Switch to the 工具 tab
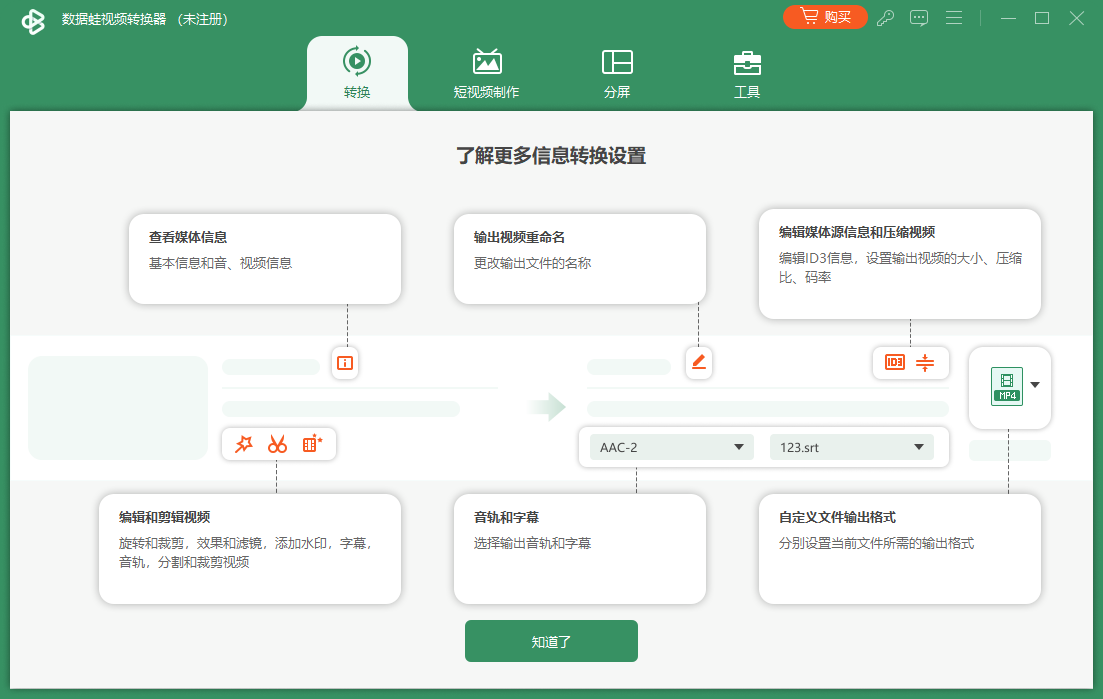Viewport: 1103px width, 699px height. point(747,72)
